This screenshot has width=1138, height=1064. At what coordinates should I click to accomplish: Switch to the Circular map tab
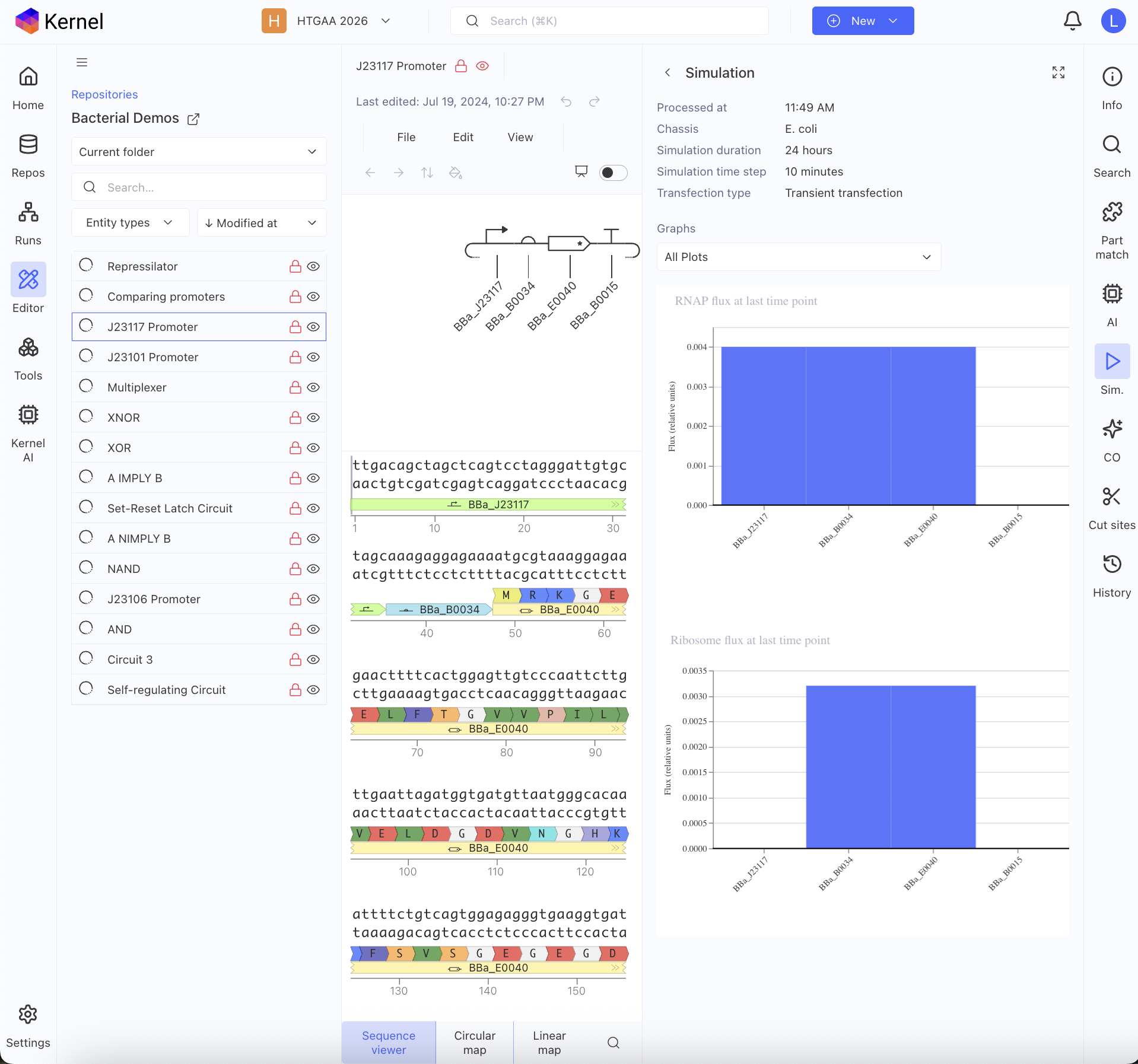tap(474, 1042)
